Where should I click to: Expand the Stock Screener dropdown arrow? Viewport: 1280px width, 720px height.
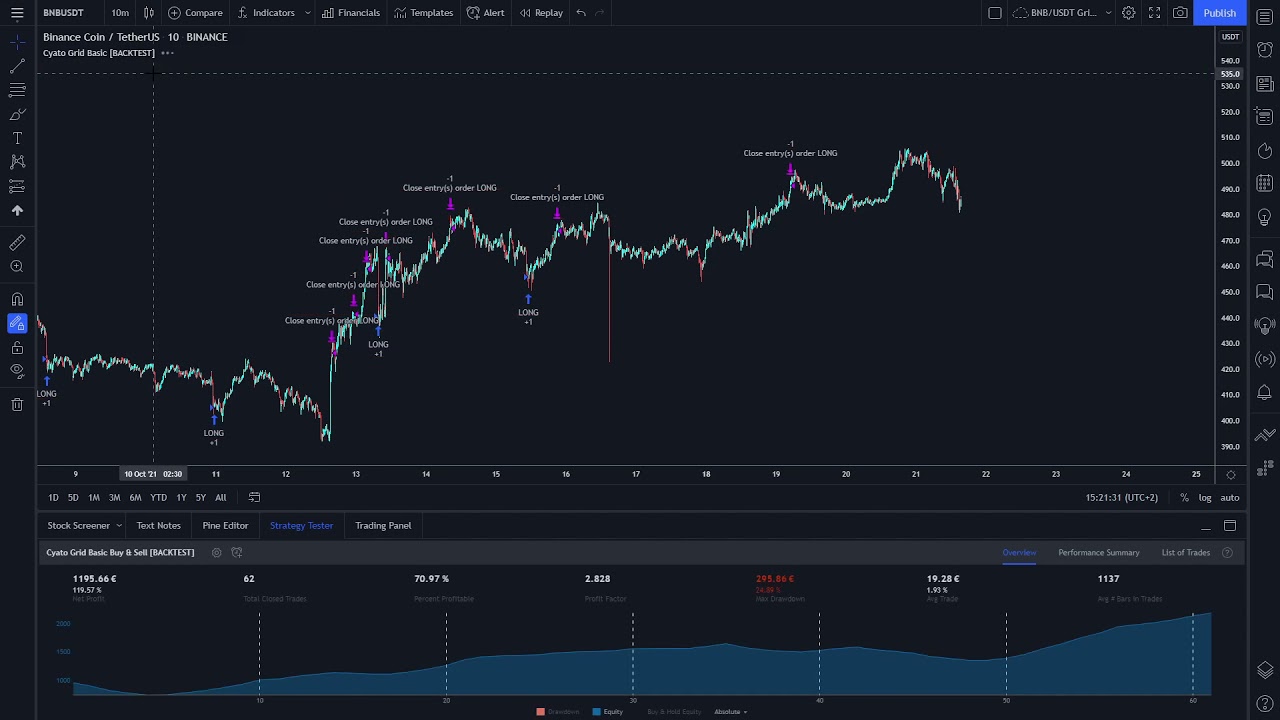[x=119, y=525]
